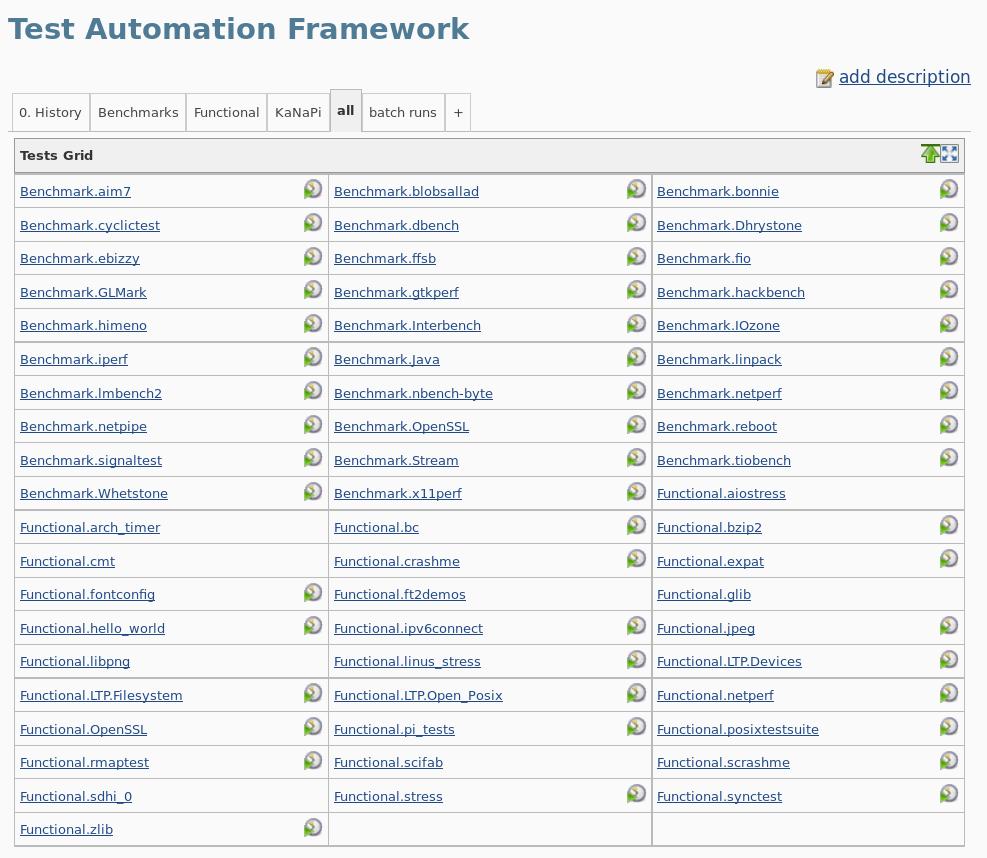The image size is (987, 858).
Task: Schedule a build for Benchmark.cyclictest
Action: (x=313, y=223)
